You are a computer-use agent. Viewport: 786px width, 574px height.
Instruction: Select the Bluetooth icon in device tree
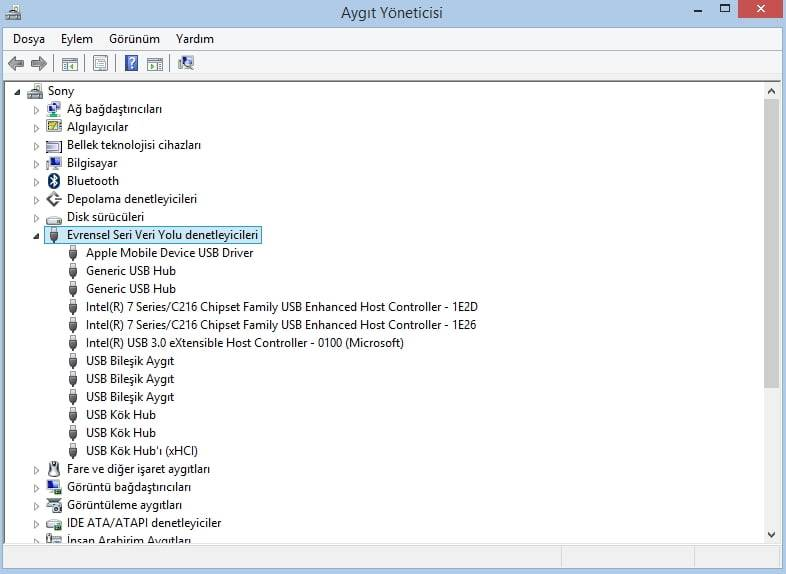pos(54,181)
